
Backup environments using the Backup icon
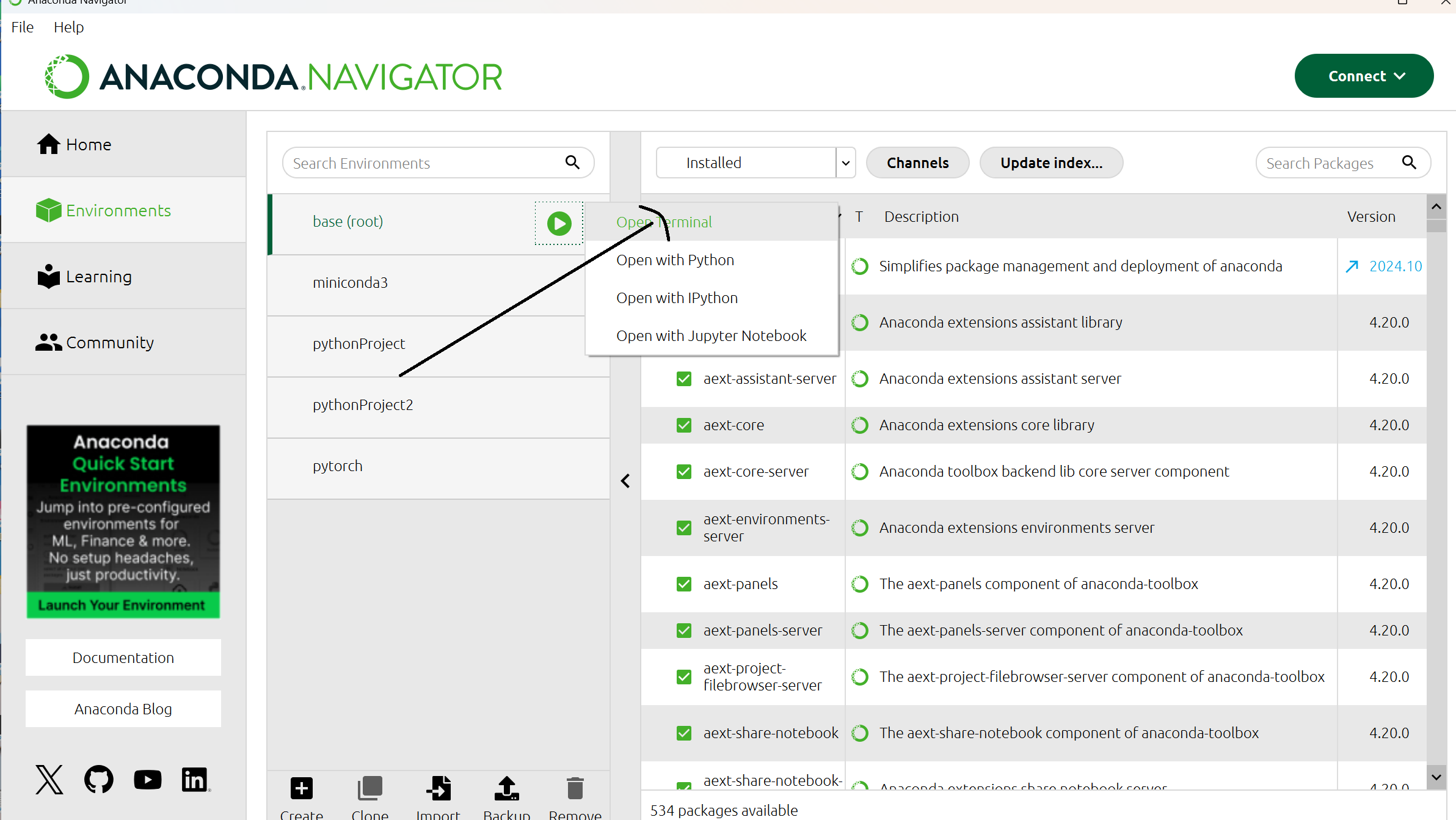[x=507, y=788]
